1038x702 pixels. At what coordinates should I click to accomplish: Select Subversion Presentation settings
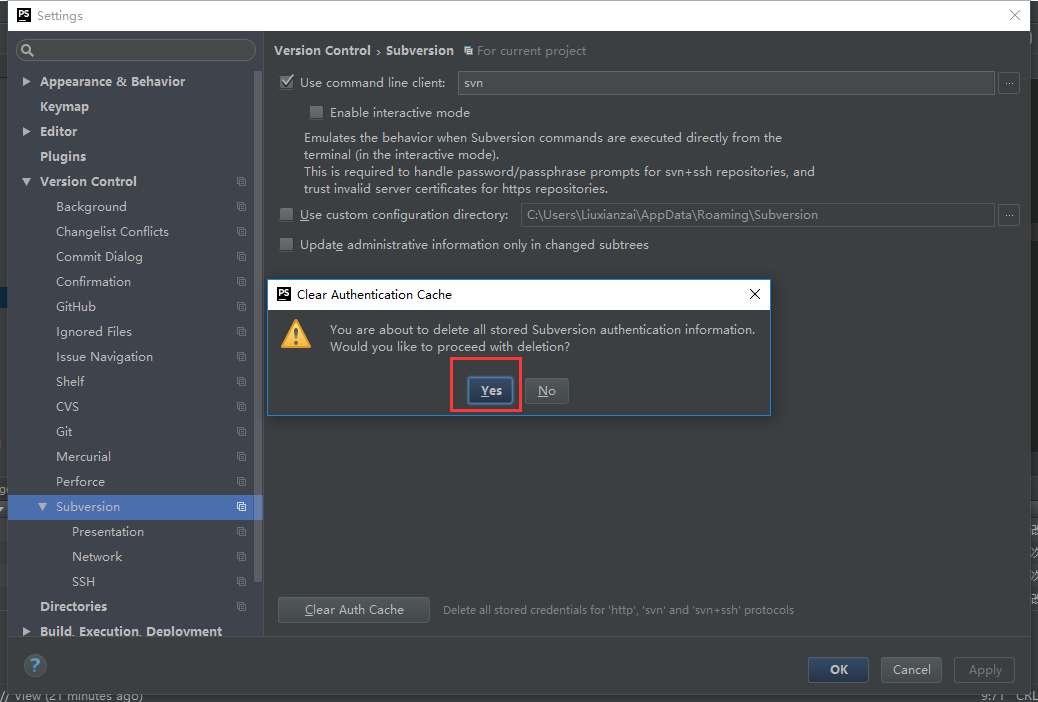point(108,532)
